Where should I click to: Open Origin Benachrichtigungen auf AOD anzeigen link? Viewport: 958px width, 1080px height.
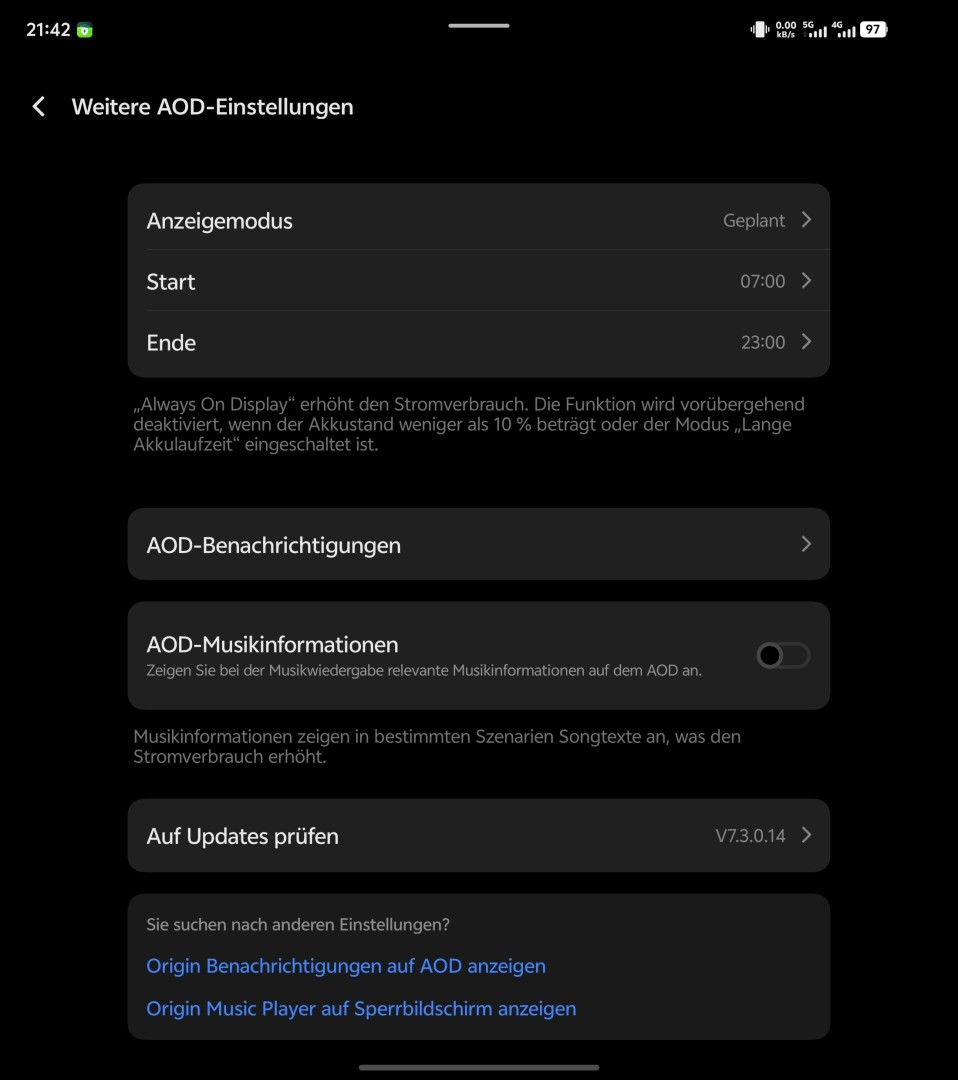[346, 966]
